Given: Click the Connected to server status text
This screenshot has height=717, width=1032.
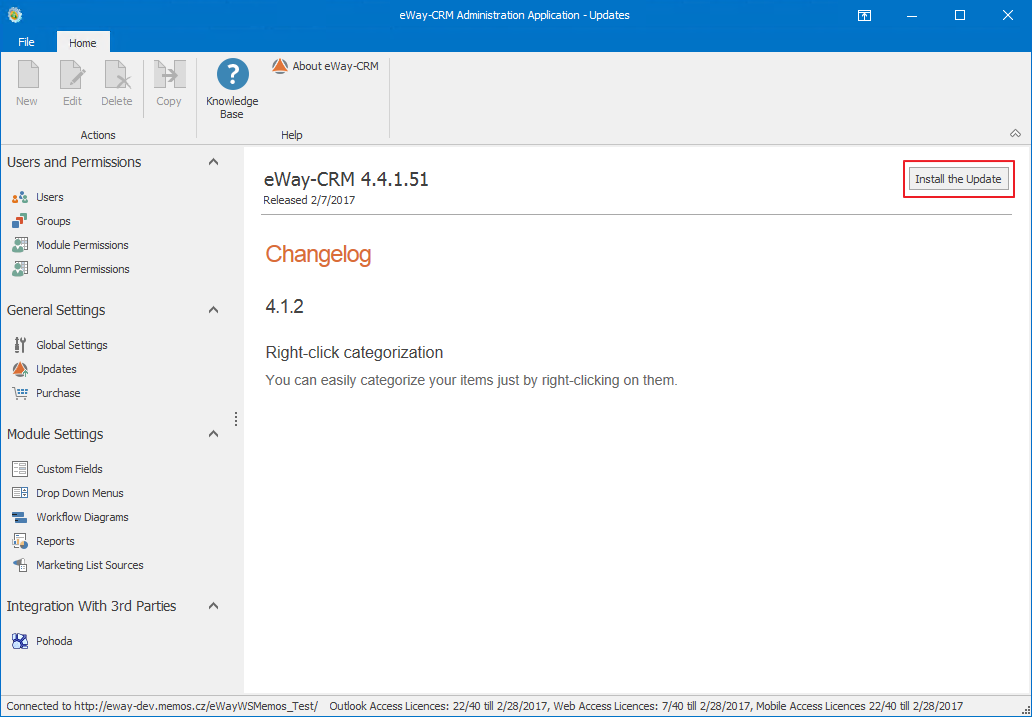Looking at the screenshot, I should tap(162, 706).
